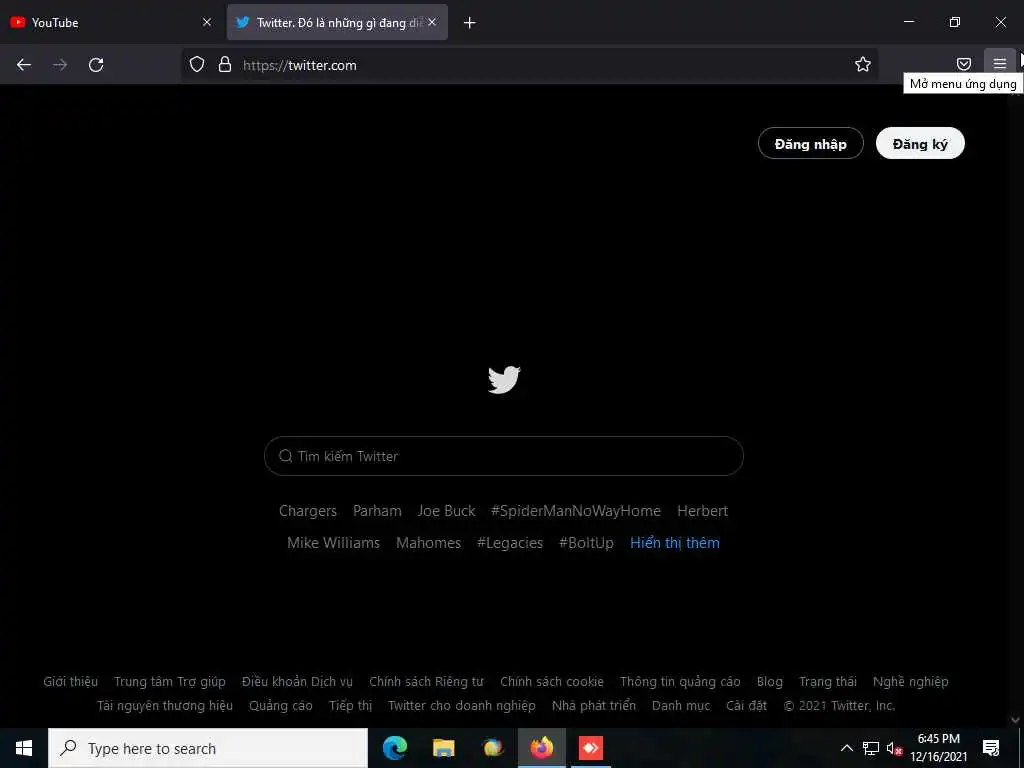Open the Windows Start menu
1024x768 pixels.
click(x=24, y=748)
